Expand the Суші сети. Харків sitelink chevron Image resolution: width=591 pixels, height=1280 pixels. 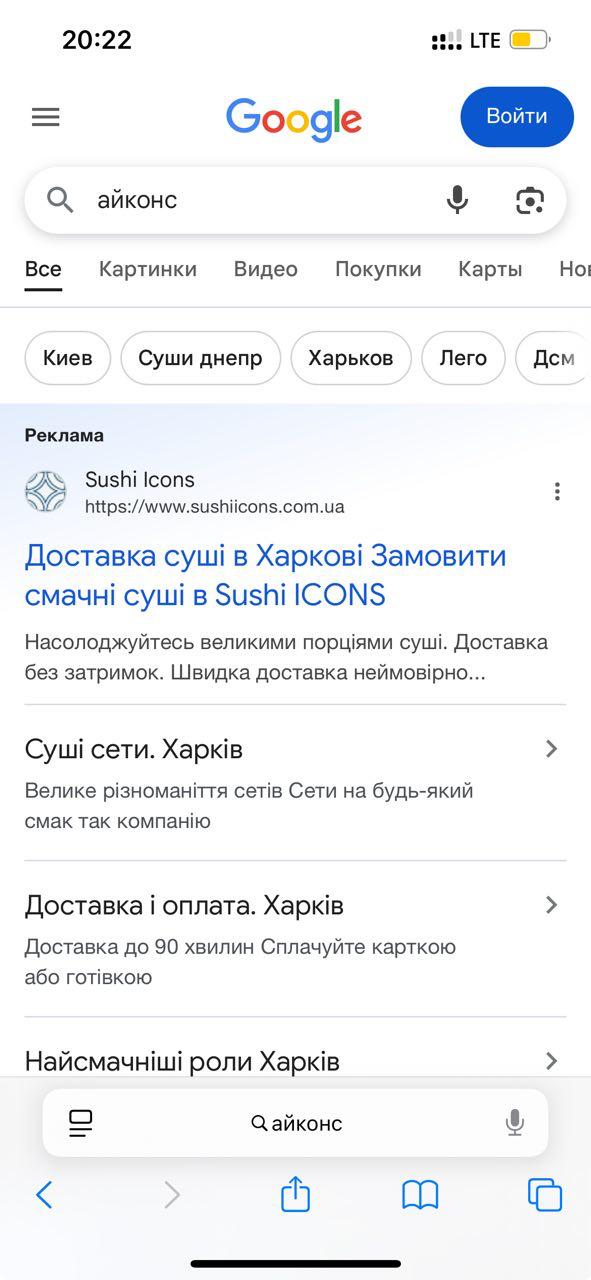tap(551, 749)
